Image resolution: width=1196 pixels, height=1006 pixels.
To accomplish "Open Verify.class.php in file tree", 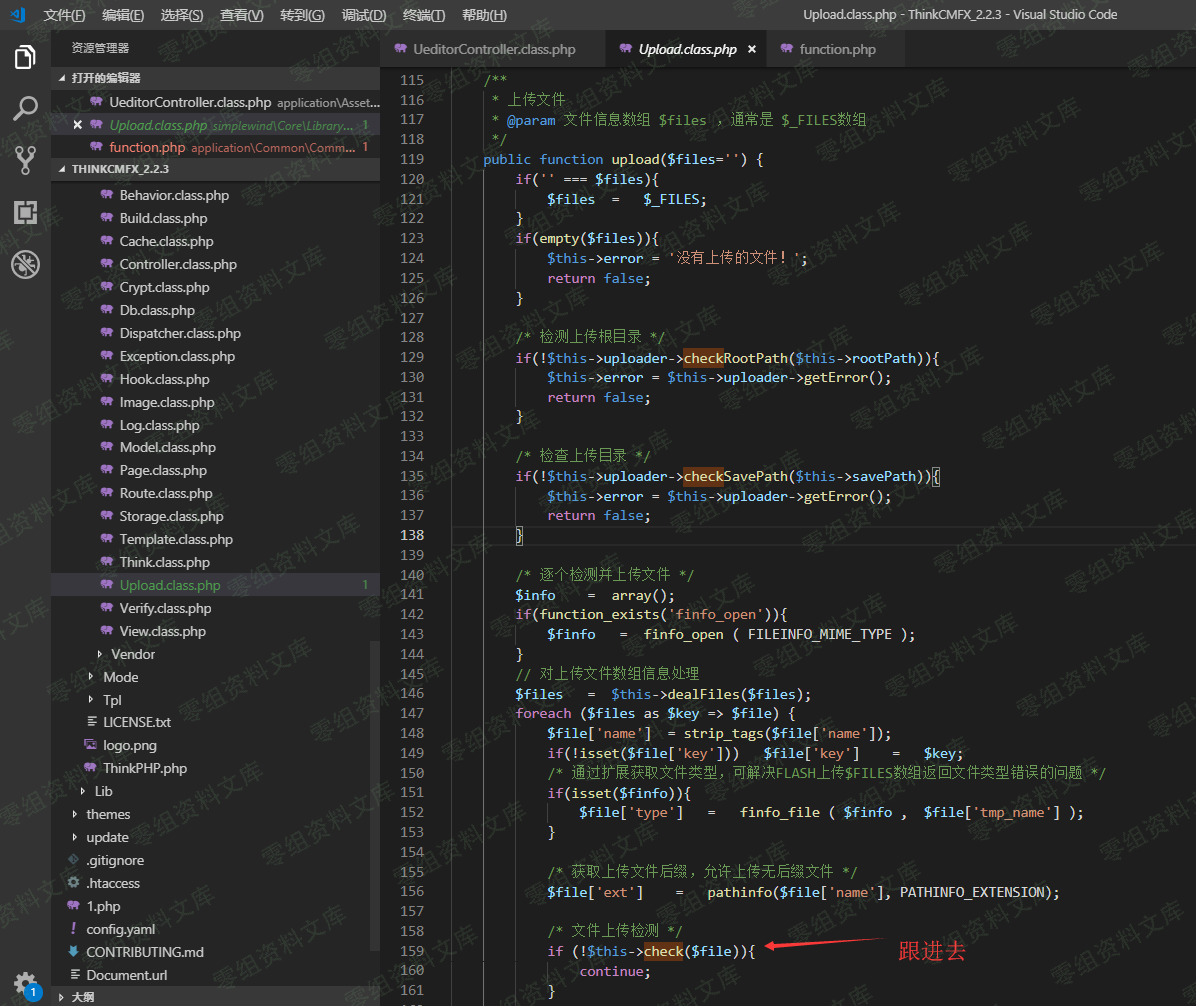I will (165, 608).
